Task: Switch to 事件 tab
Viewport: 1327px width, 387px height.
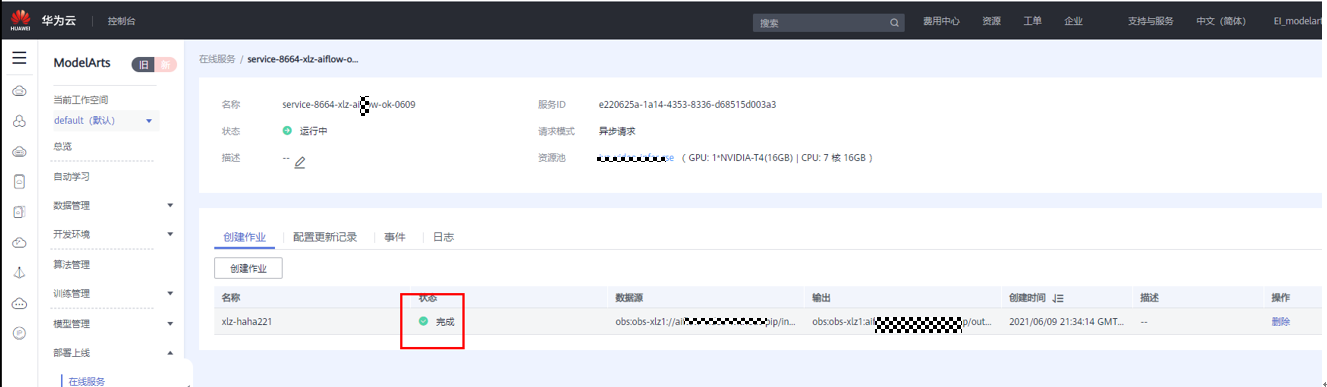Action: click(x=395, y=237)
